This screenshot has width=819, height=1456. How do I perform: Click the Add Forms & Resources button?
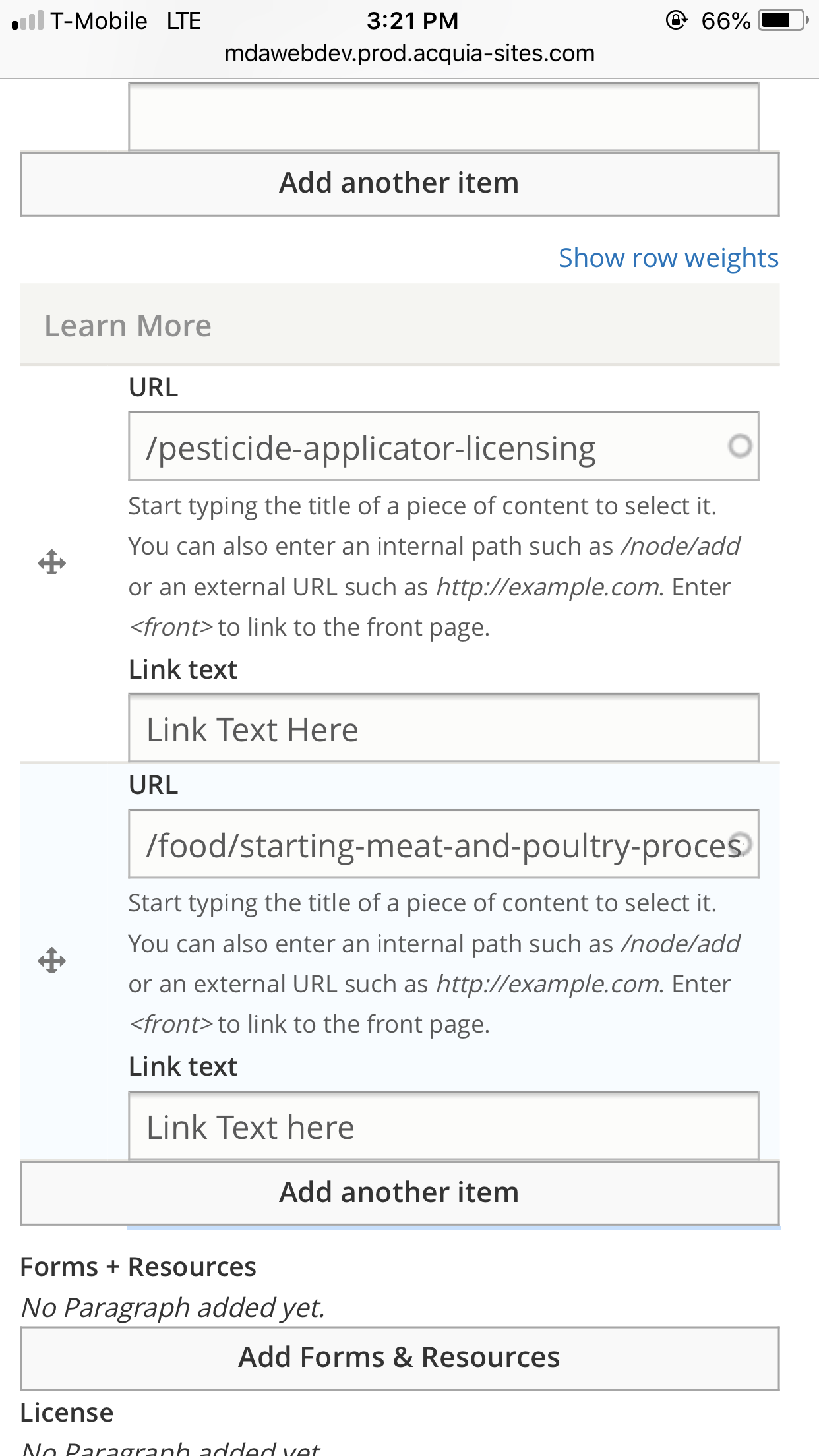tap(400, 1358)
